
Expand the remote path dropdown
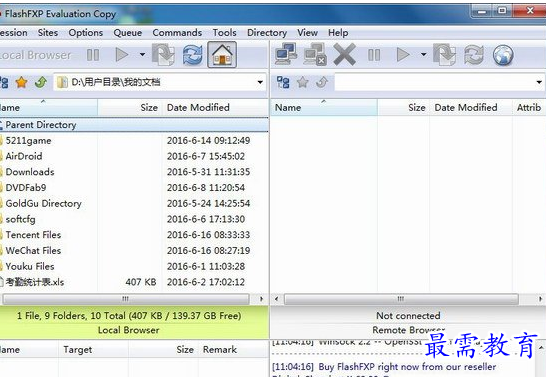click(539, 83)
